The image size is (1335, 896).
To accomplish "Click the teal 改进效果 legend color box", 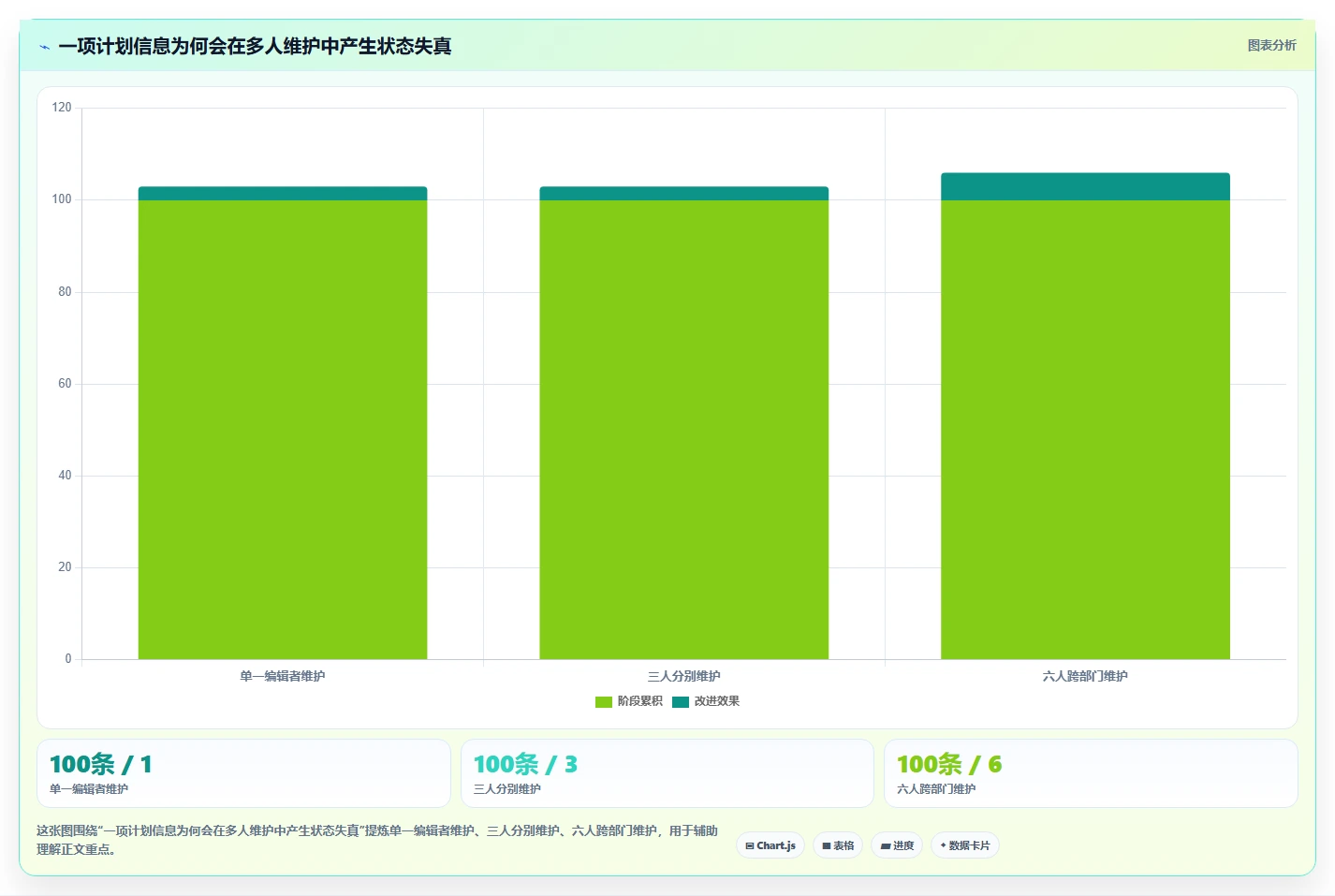I will point(681,701).
